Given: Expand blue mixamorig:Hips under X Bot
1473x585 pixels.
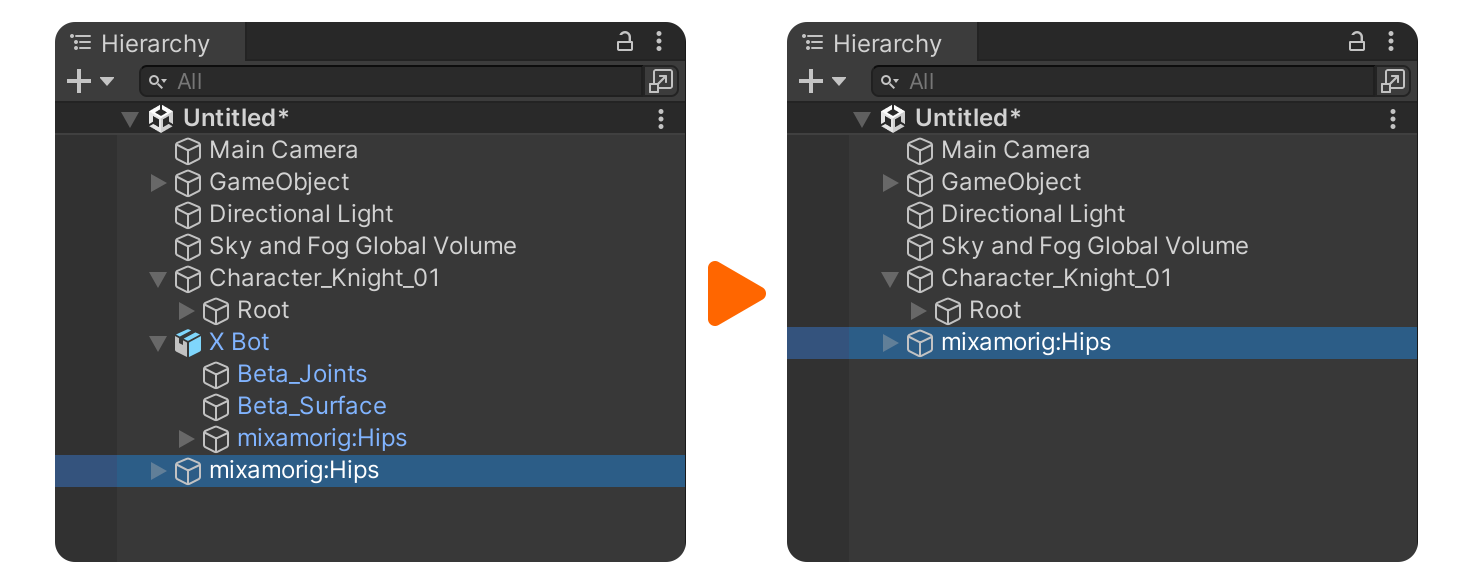Looking at the screenshot, I should click(186, 439).
